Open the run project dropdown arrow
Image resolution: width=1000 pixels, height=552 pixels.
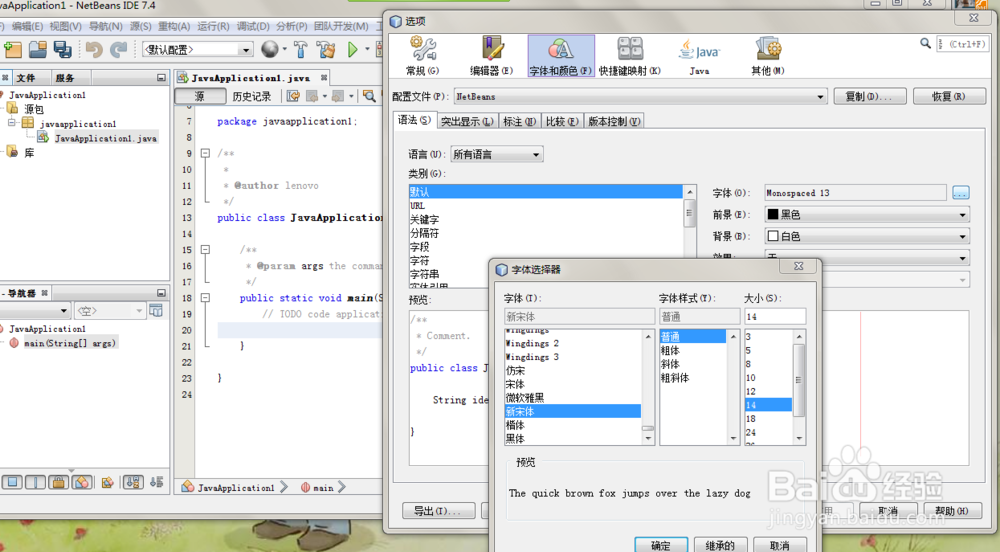point(367,49)
